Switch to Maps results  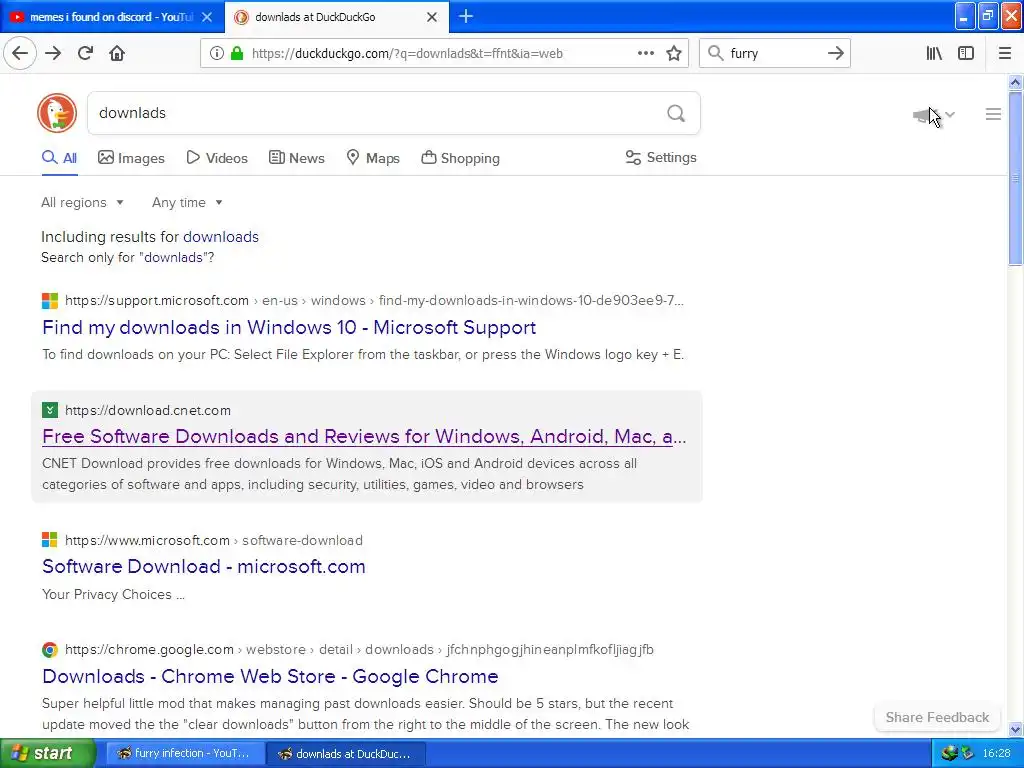point(373,158)
